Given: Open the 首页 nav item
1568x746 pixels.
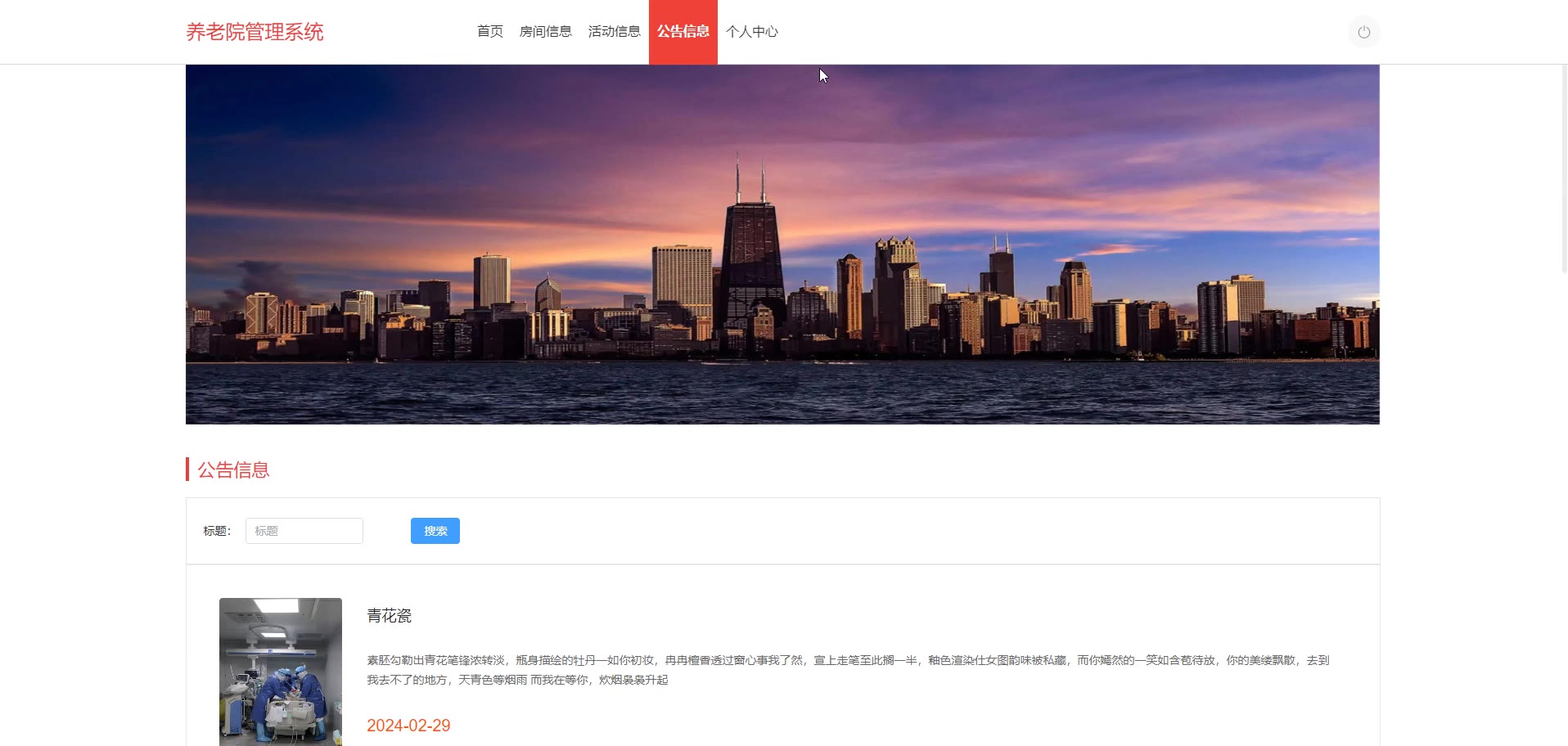Looking at the screenshot, I should point(489,31).
